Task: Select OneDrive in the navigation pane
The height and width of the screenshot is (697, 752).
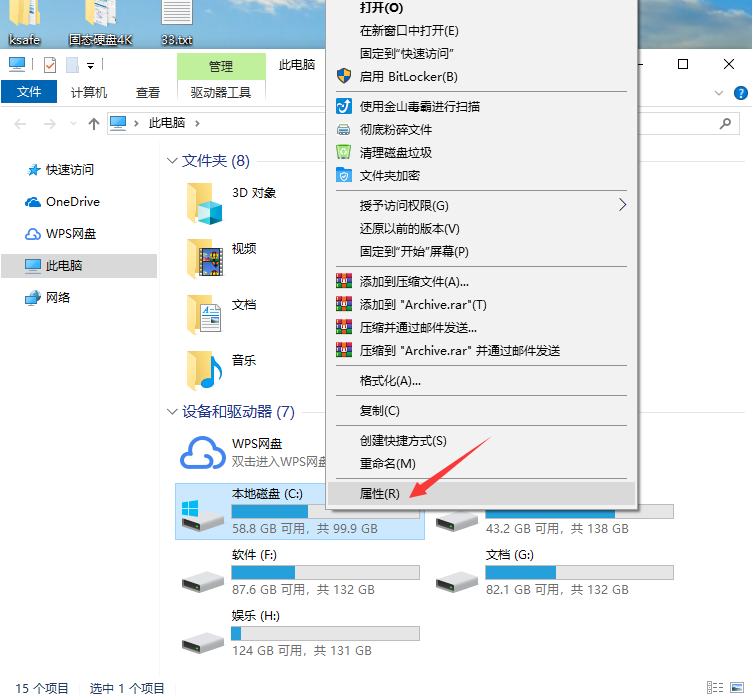Action: 72,202
